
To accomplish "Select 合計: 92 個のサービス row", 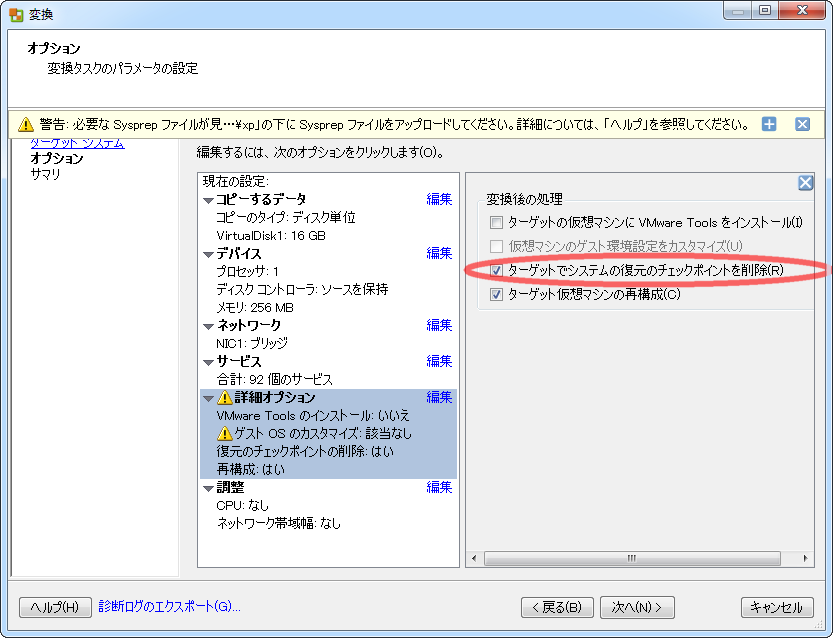I will 274,379.
